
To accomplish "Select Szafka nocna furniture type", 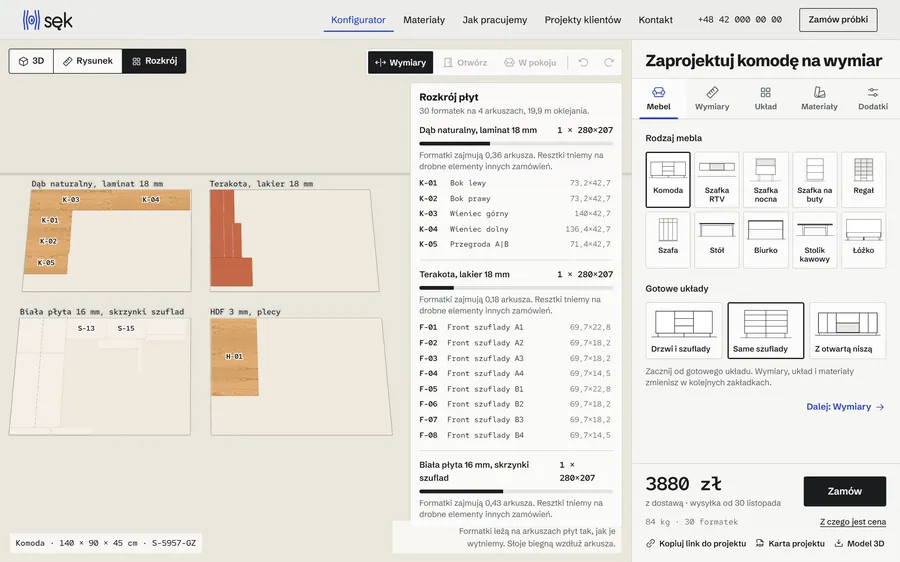I will 766,180.
